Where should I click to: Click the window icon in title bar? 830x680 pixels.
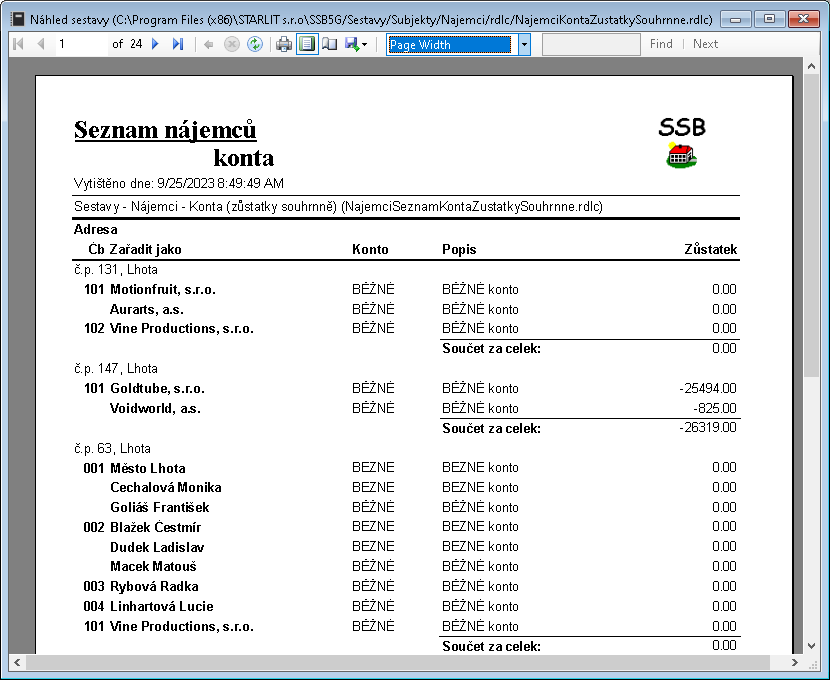pyautogui.click(x=16, y=18)
